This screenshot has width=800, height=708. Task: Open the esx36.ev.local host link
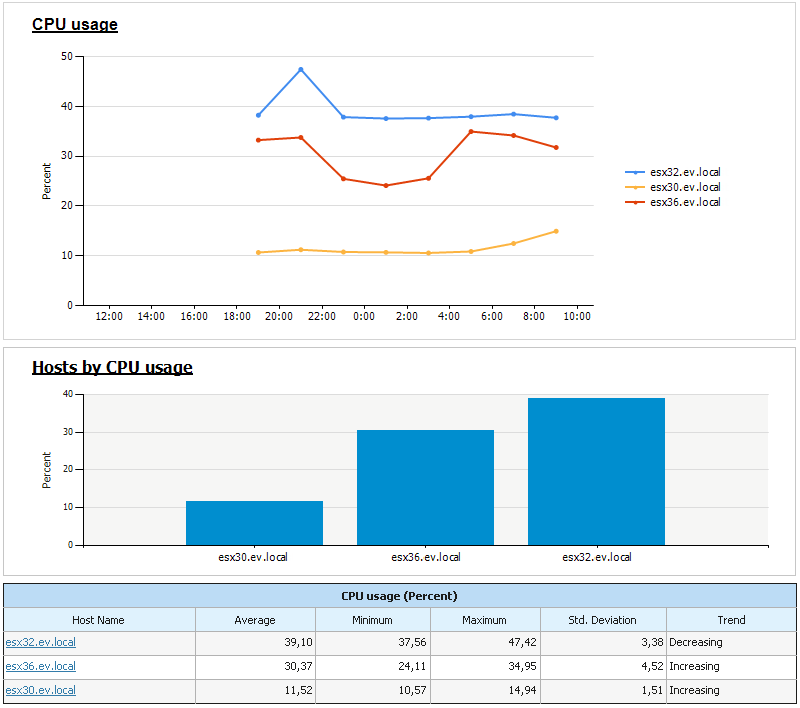40,666
